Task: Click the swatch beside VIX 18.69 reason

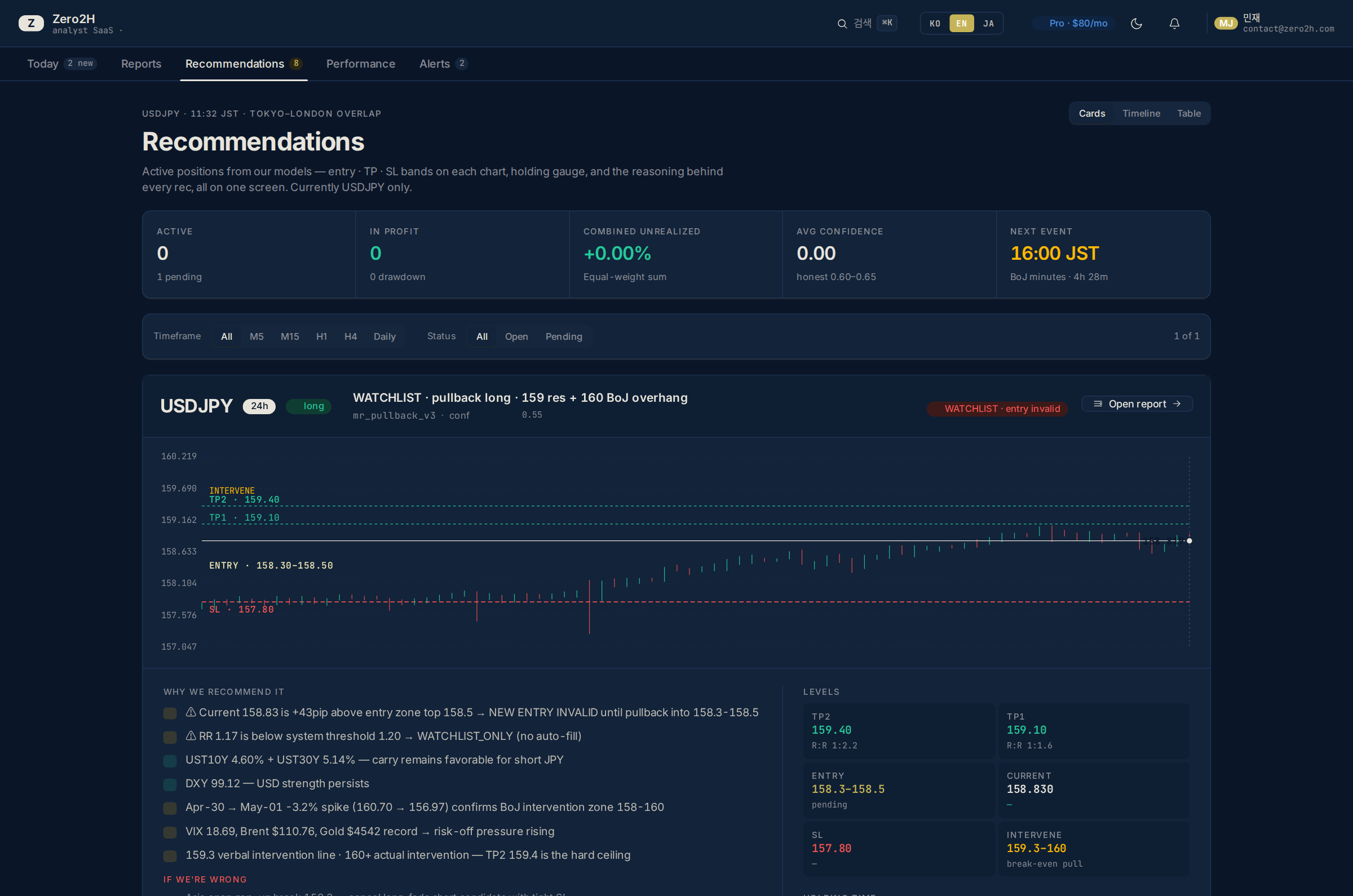Action: point(170,832)
